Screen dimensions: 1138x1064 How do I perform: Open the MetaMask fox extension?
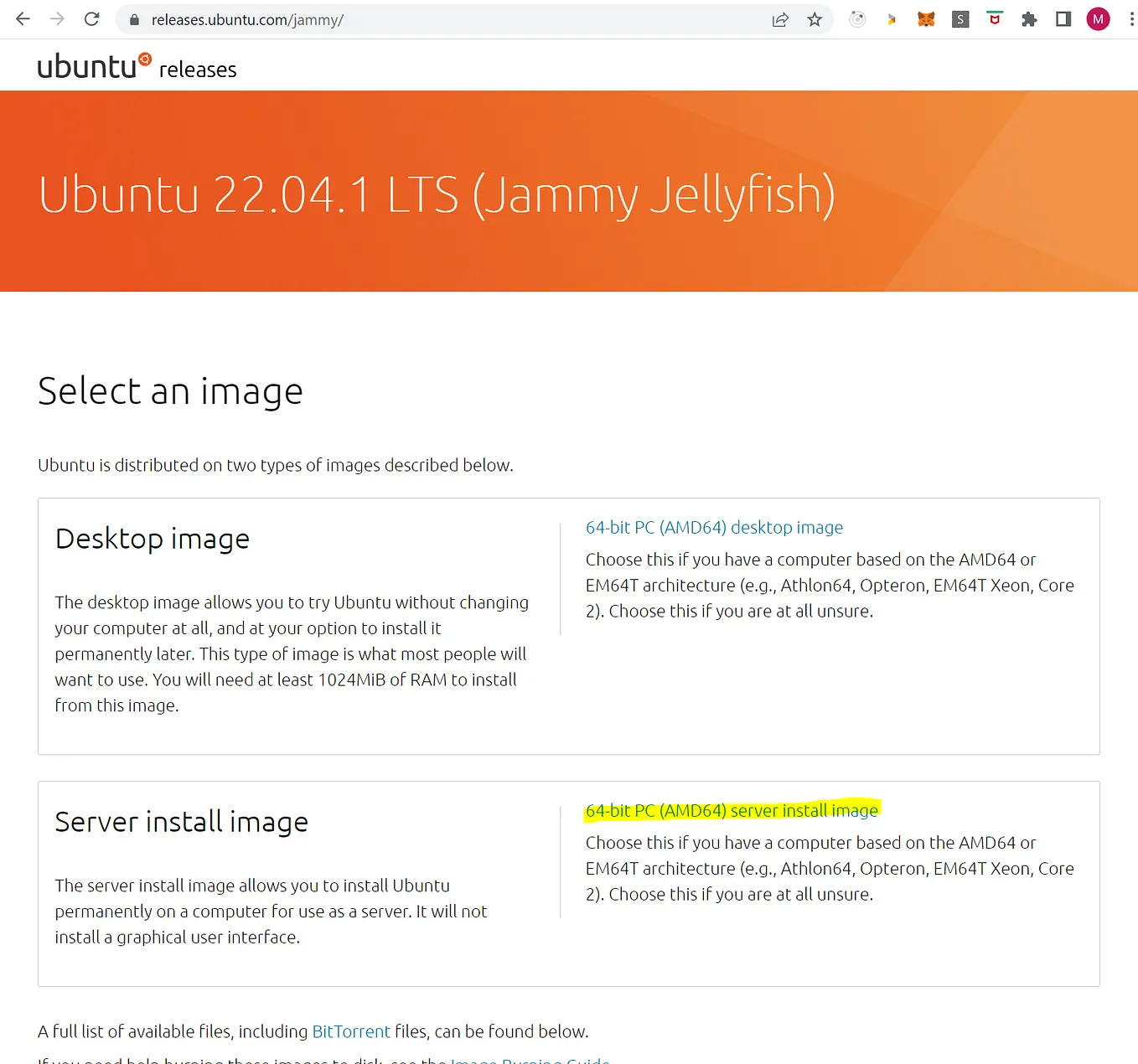925,18
